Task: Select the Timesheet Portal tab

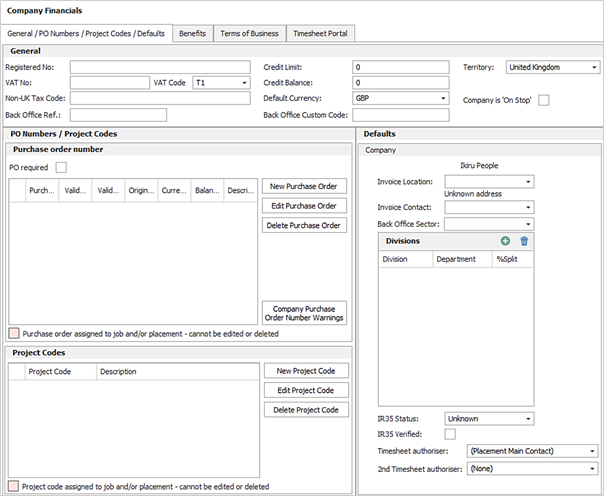Action: tap(321, 33)
